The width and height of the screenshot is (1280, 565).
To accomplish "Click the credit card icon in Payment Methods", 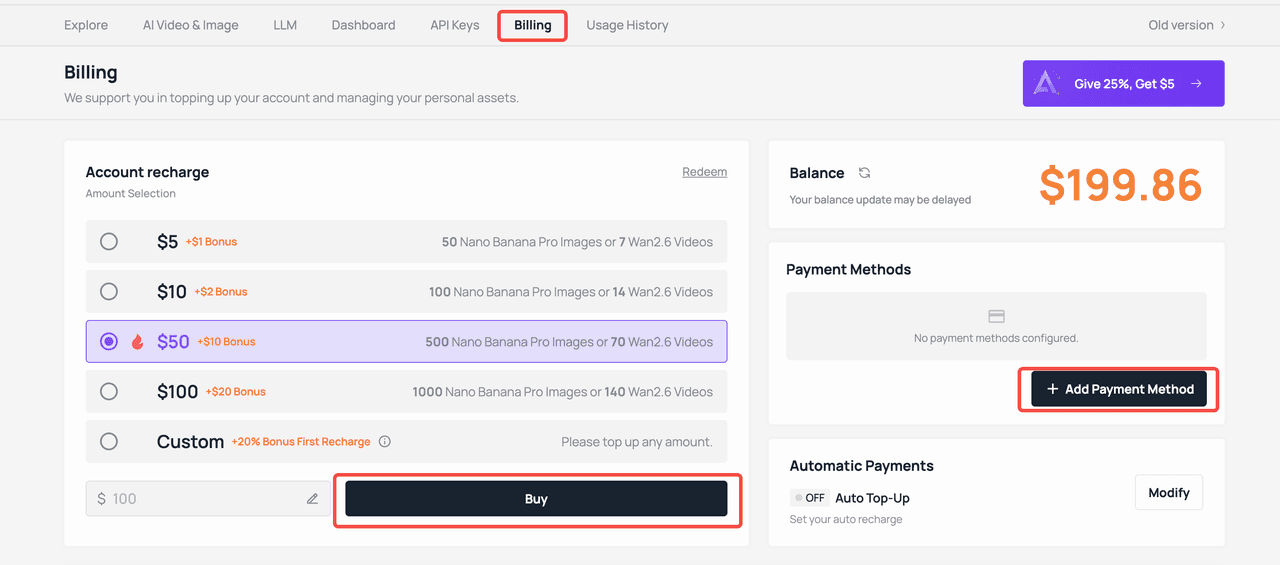I will click(996, 316).
